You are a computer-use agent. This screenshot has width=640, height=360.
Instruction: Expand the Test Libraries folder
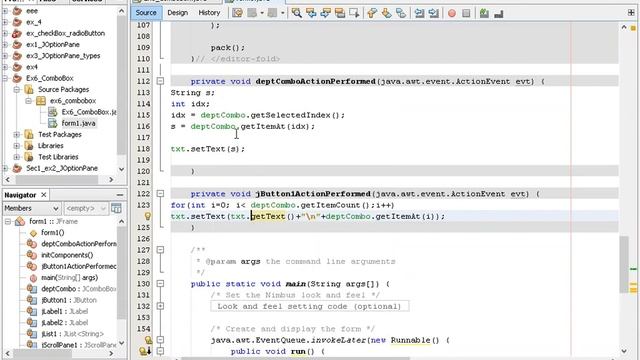coord(17,157)
